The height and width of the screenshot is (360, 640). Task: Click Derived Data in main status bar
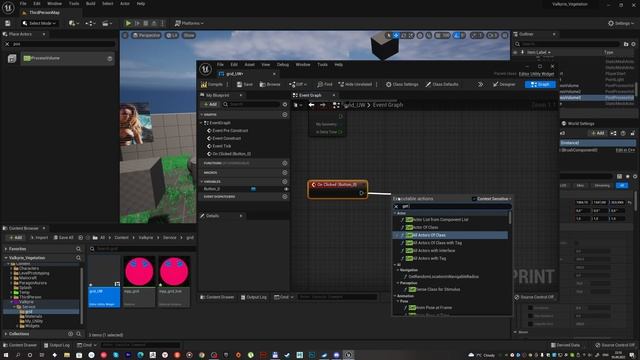point(565,345)
